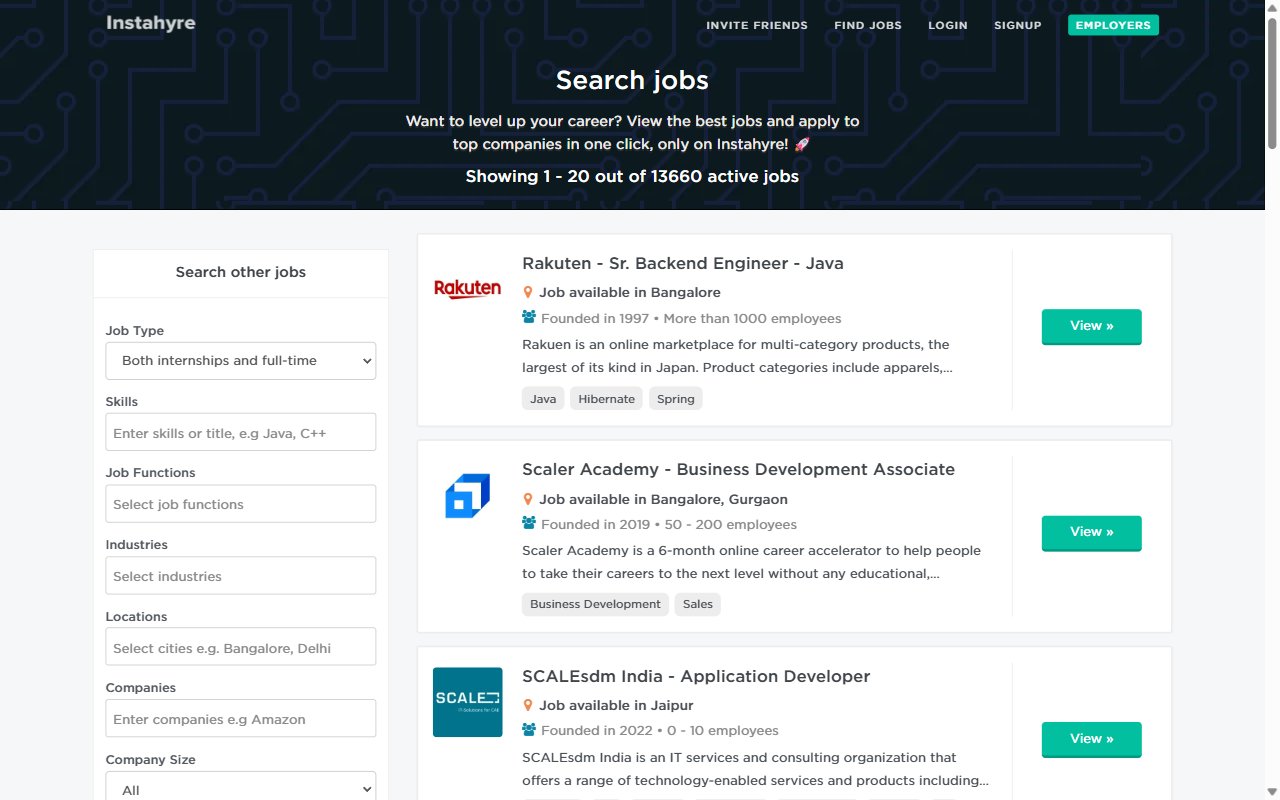Click the Industries select field

click(x=241, y=576)
